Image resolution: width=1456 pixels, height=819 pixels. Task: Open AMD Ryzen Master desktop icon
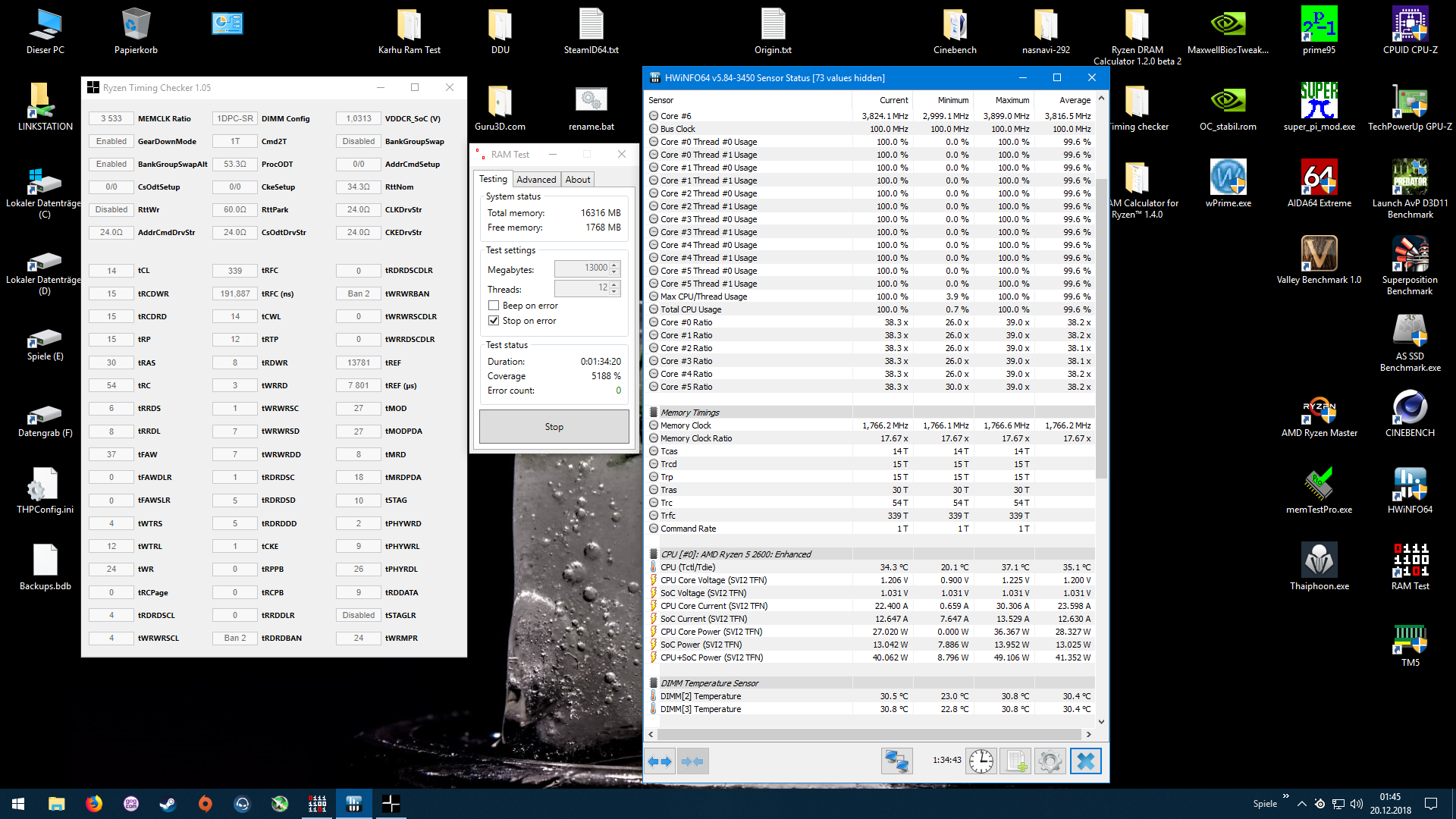point(1319,413)
